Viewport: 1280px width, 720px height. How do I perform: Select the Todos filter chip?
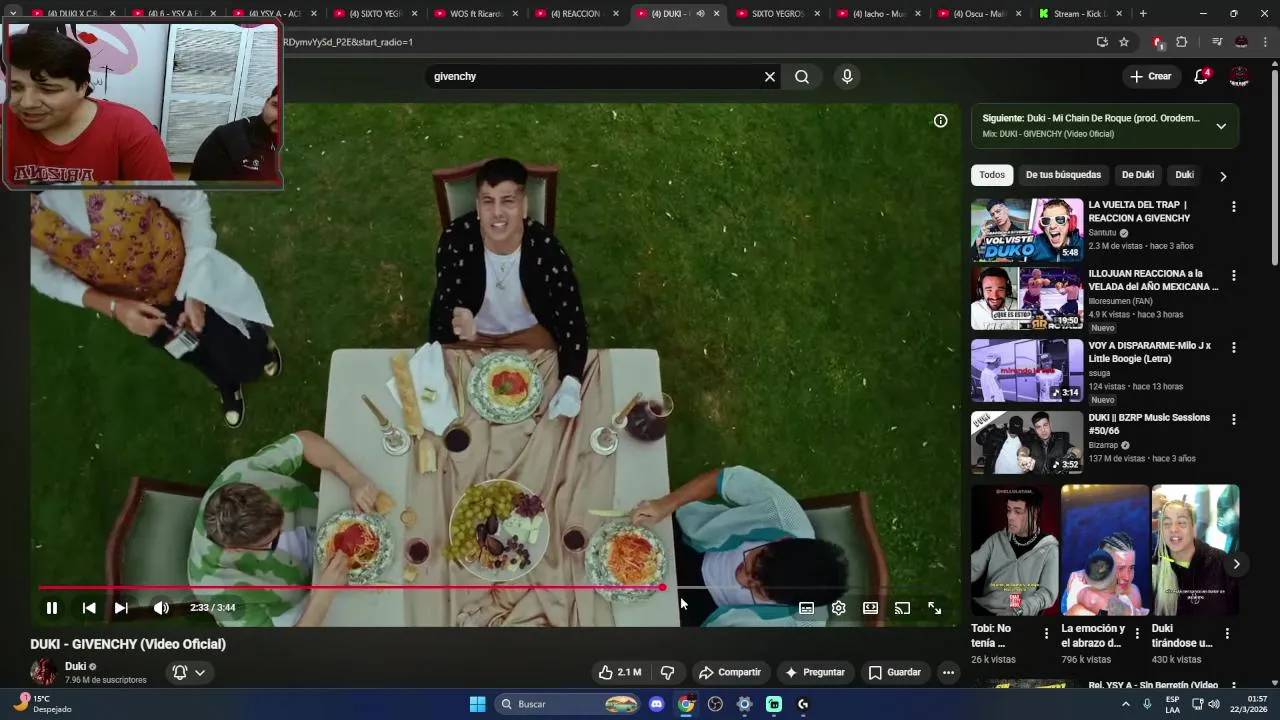point(992,175)
